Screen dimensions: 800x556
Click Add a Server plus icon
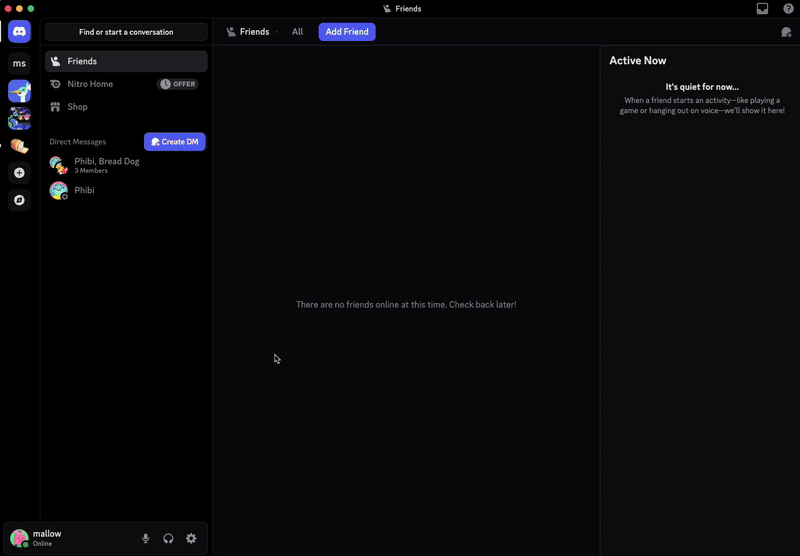19,173
